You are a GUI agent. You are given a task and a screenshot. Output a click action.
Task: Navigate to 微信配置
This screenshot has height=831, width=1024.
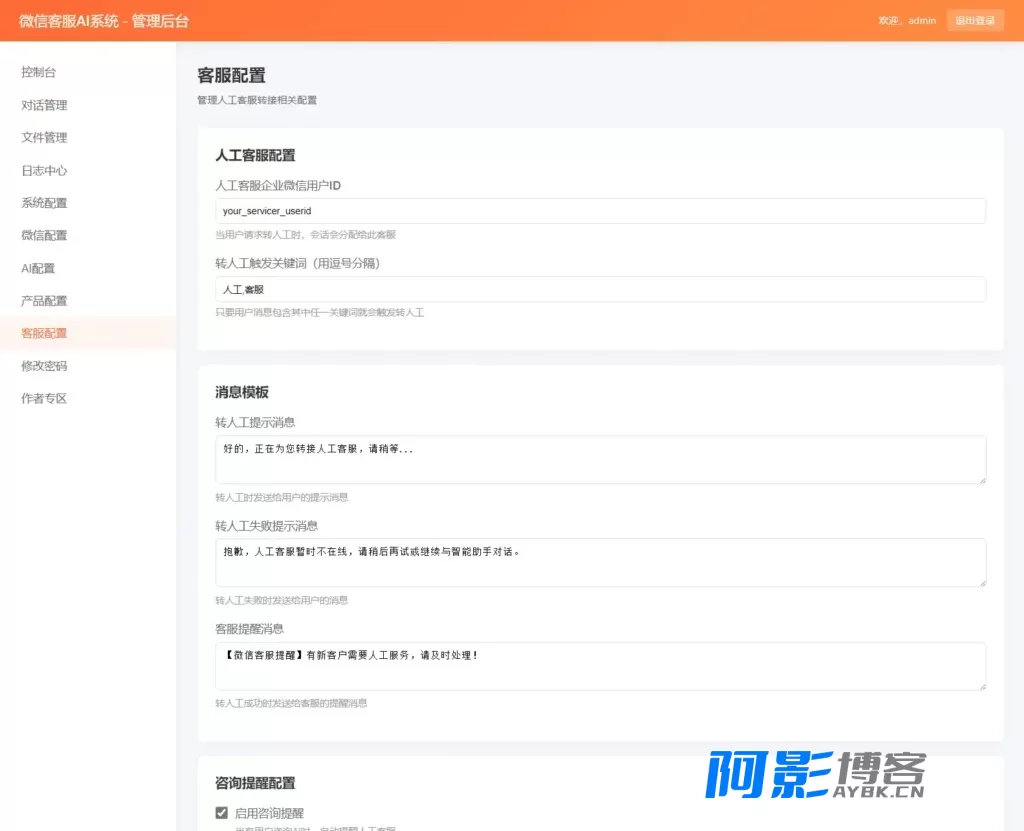click(44, 235)
